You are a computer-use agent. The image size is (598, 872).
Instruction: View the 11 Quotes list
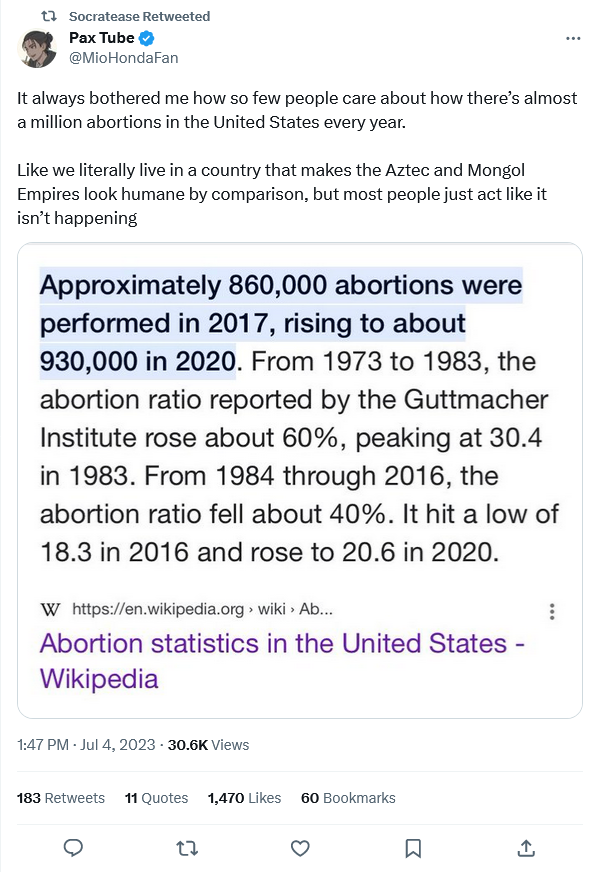tap(156, 798)
